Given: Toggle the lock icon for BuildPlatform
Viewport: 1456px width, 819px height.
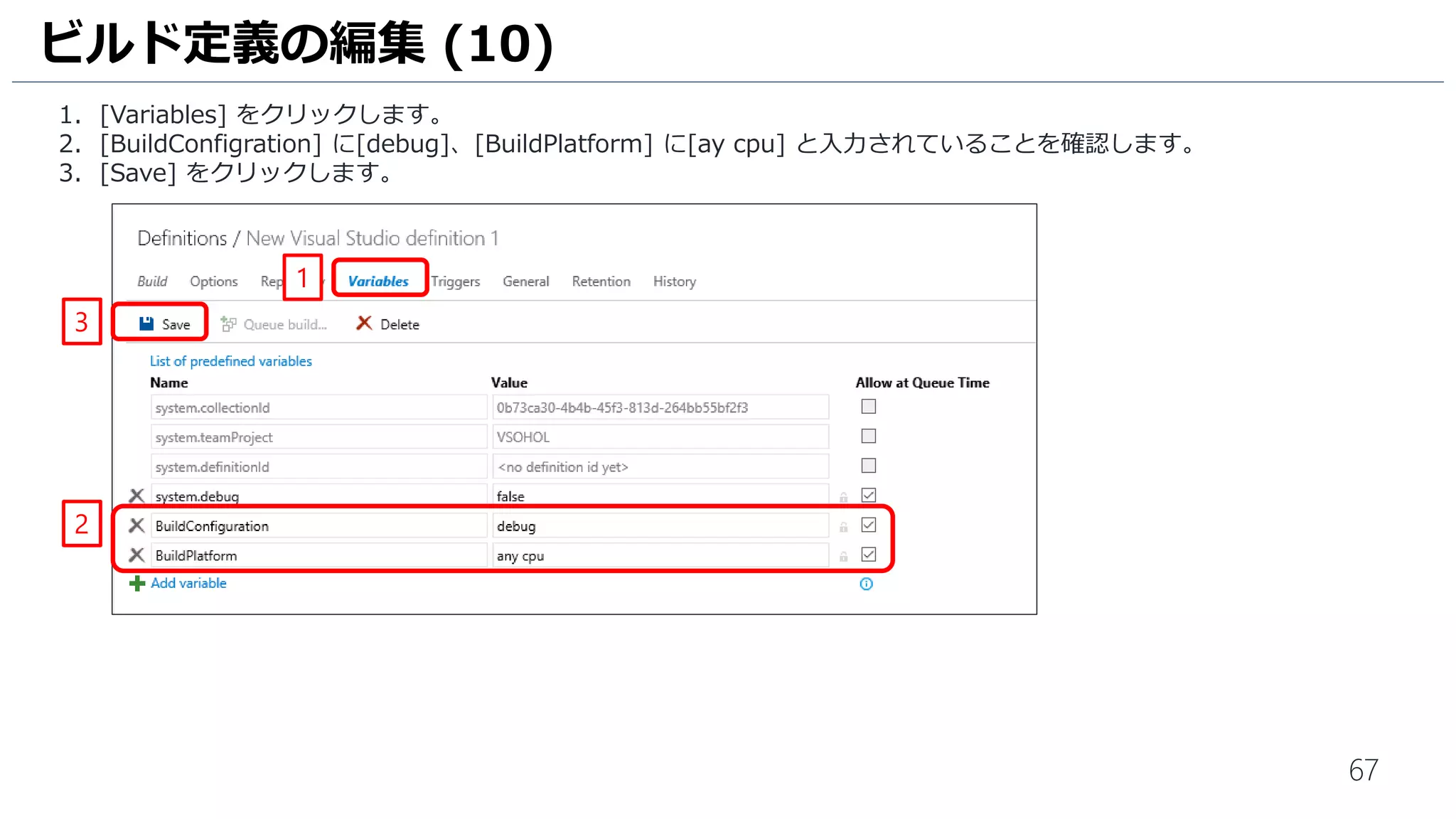Looking at the screenshot, I should click(x=843, y=557).
